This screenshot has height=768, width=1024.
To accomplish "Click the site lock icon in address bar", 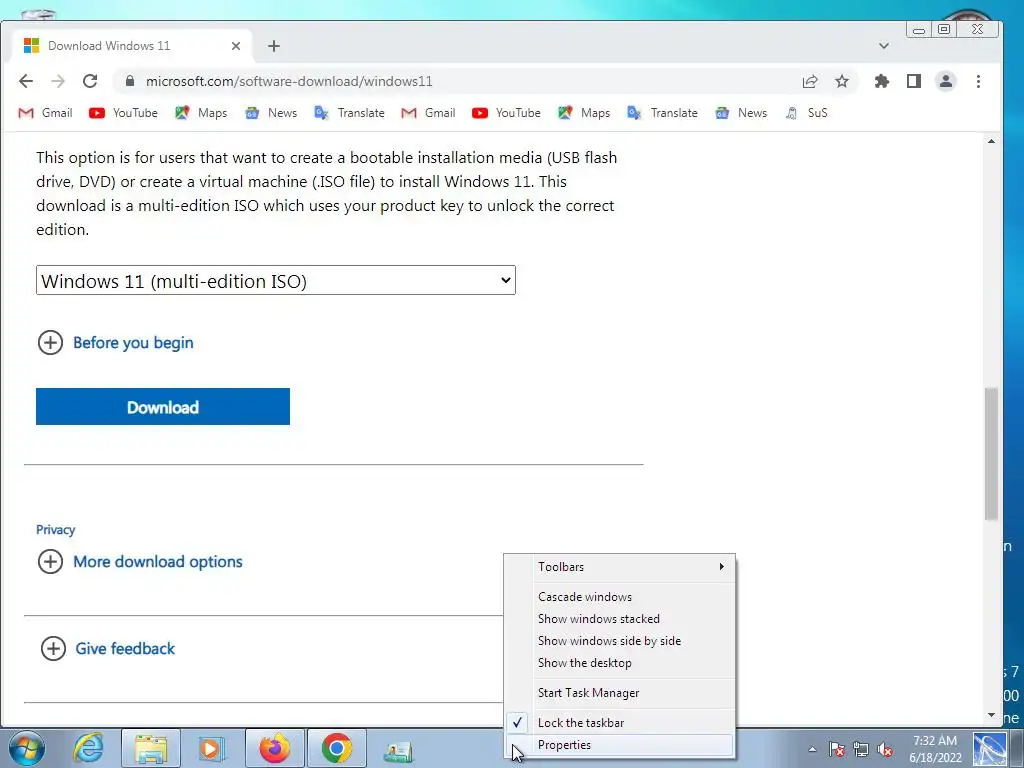I will pyautogui.click(x=129, y=81).
